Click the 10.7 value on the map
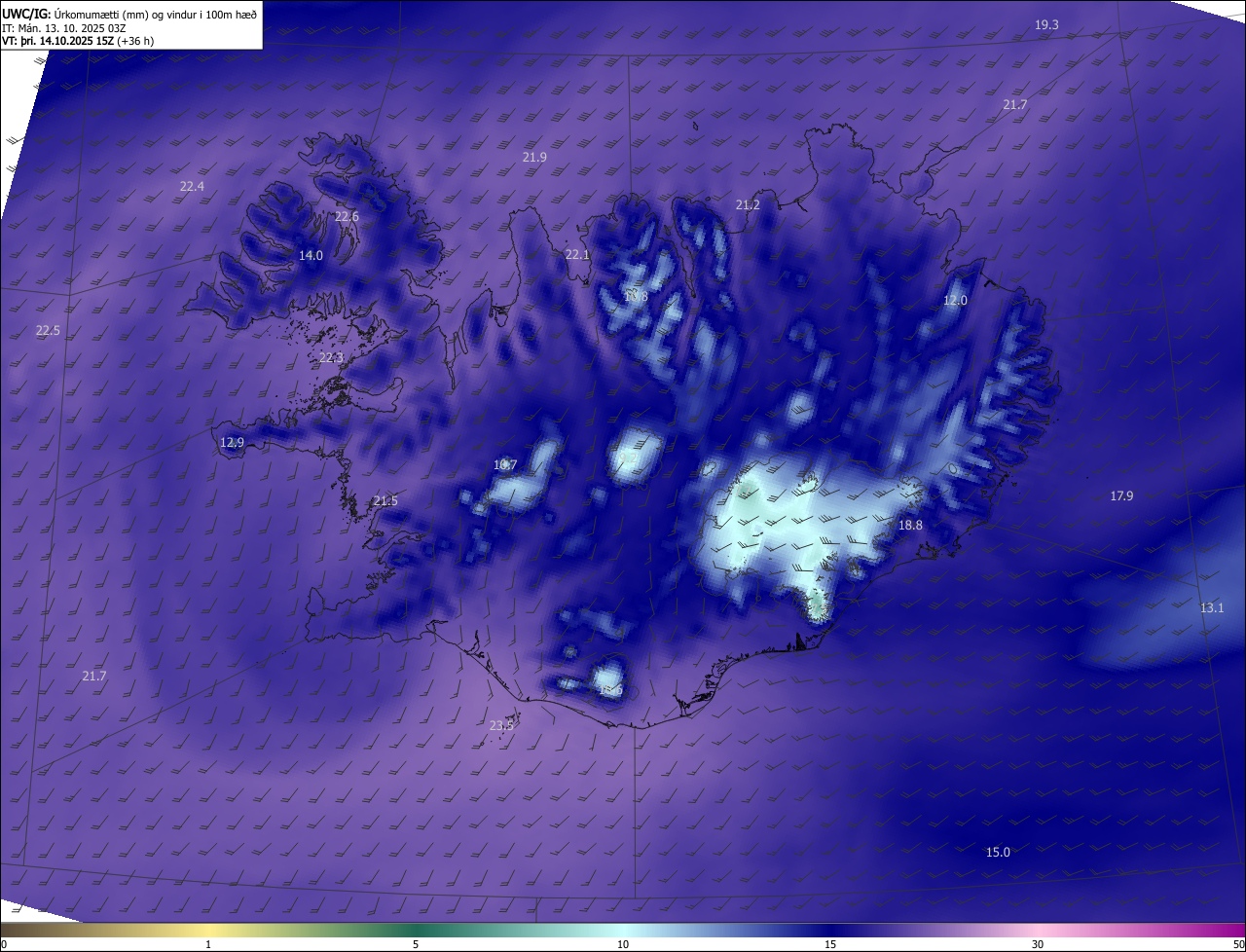 (504, 464)
